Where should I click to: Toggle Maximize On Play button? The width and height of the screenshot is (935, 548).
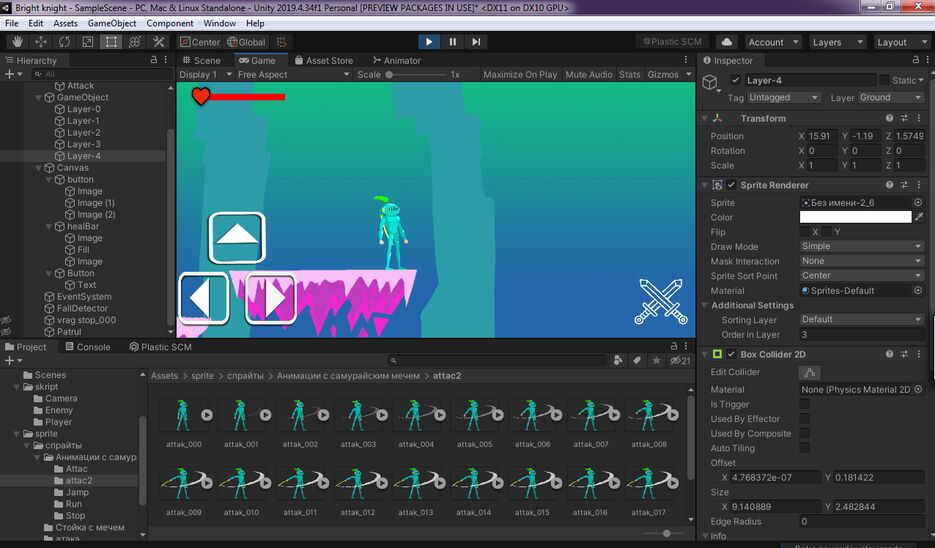(x=520, y=75)
